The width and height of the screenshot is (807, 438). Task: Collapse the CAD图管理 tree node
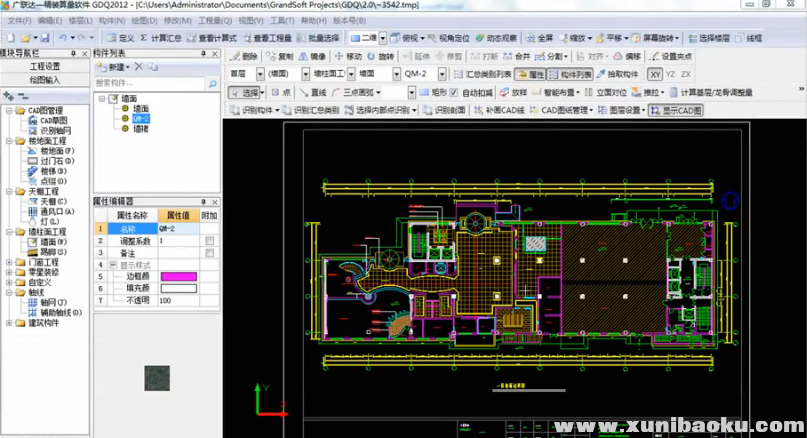click(8, 110)
